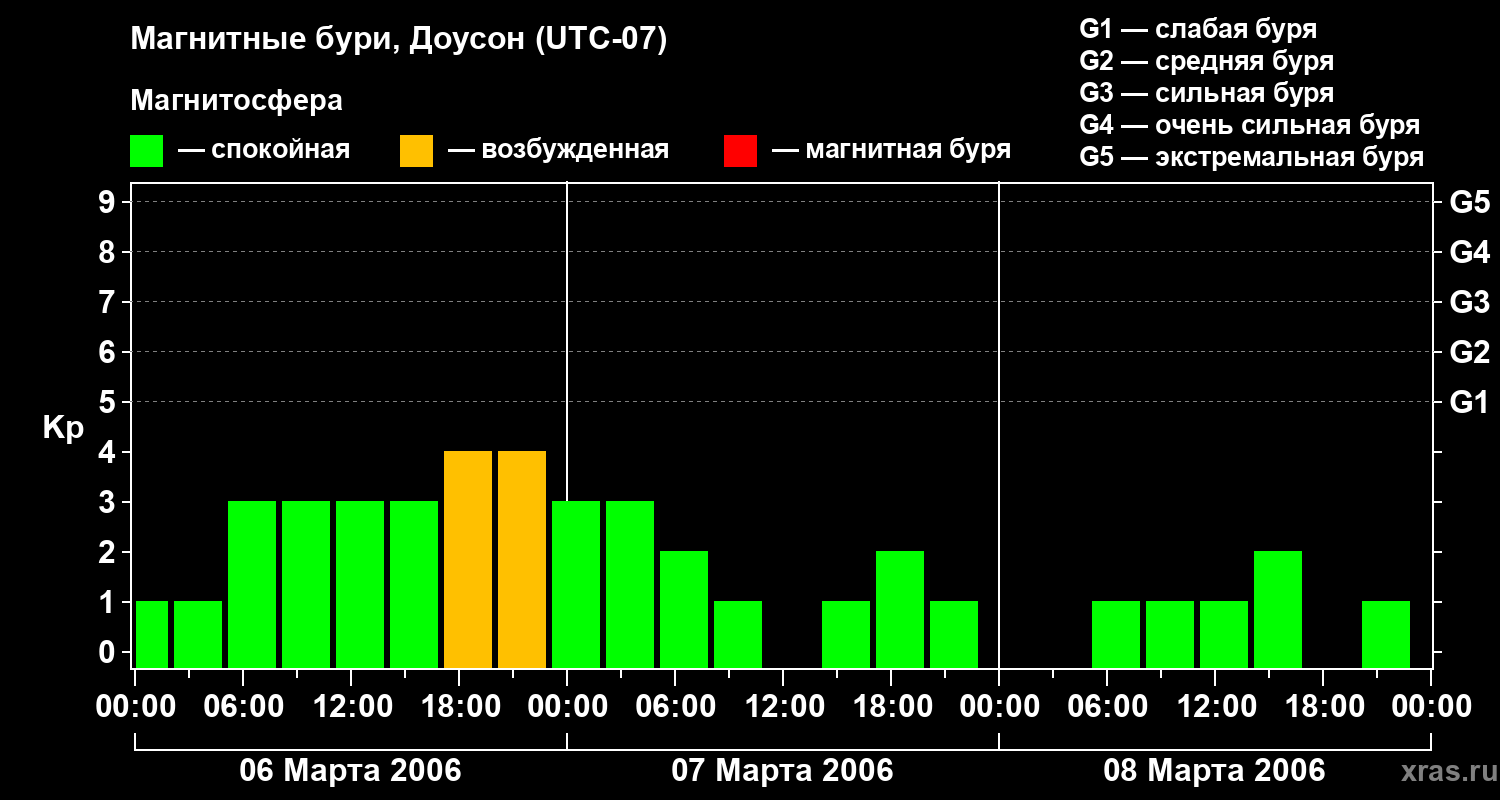Click the date label '08 Марта 2006'
Screen dimensions: 1500x800
tap(1214, 771)
